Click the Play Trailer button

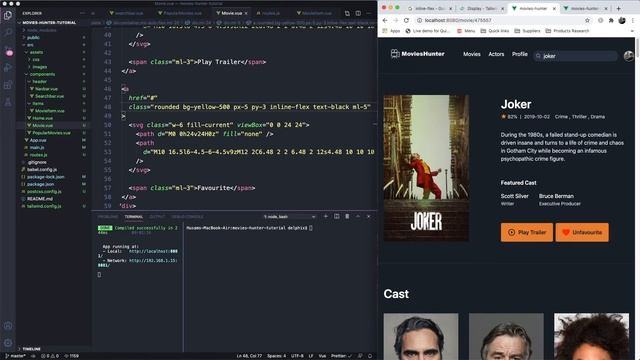[527, 232]
